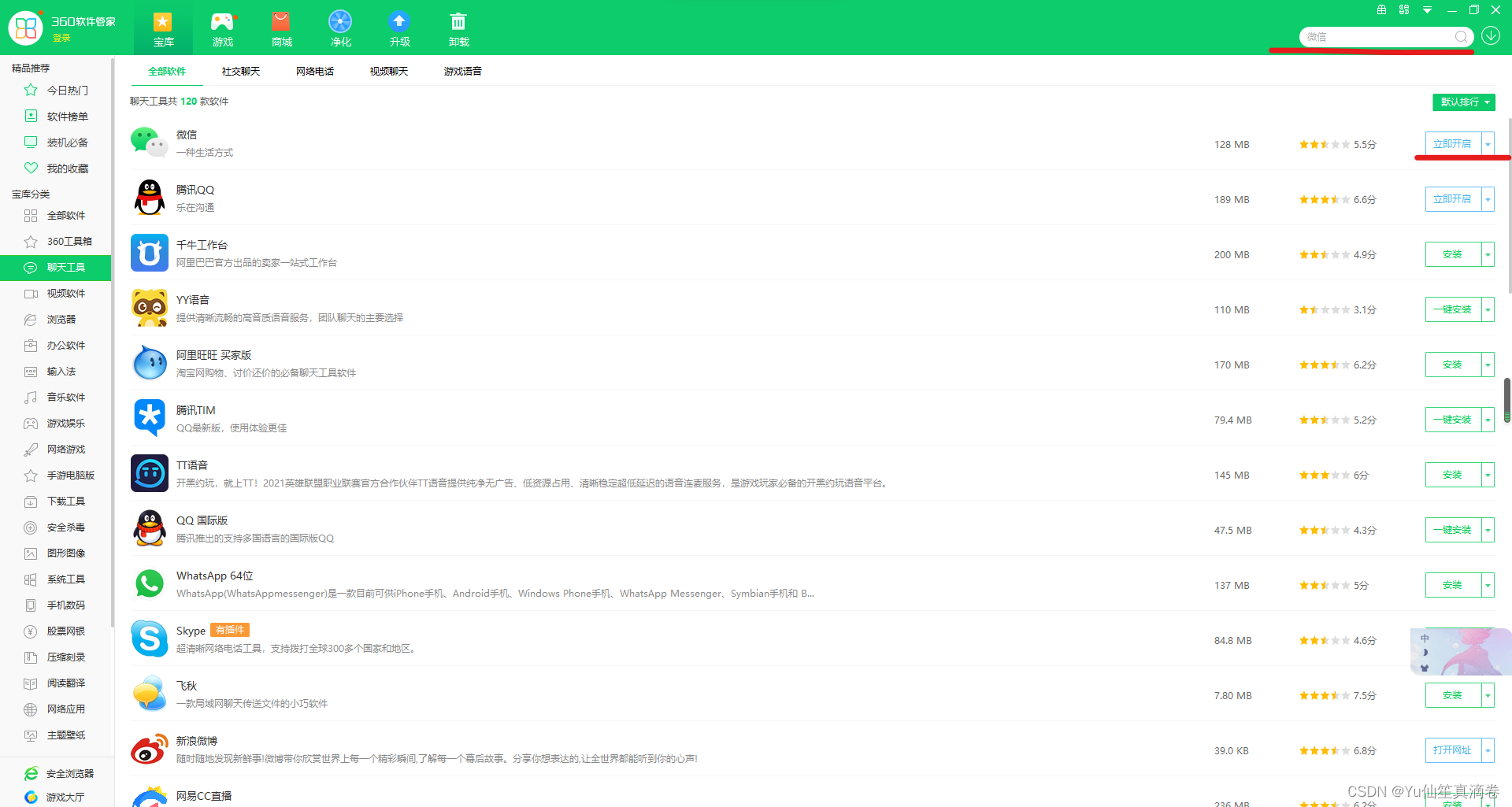Select 聊天工具 in the sidebar
The height and width of the screenshot is (807, 1512).
coord(55,268)
